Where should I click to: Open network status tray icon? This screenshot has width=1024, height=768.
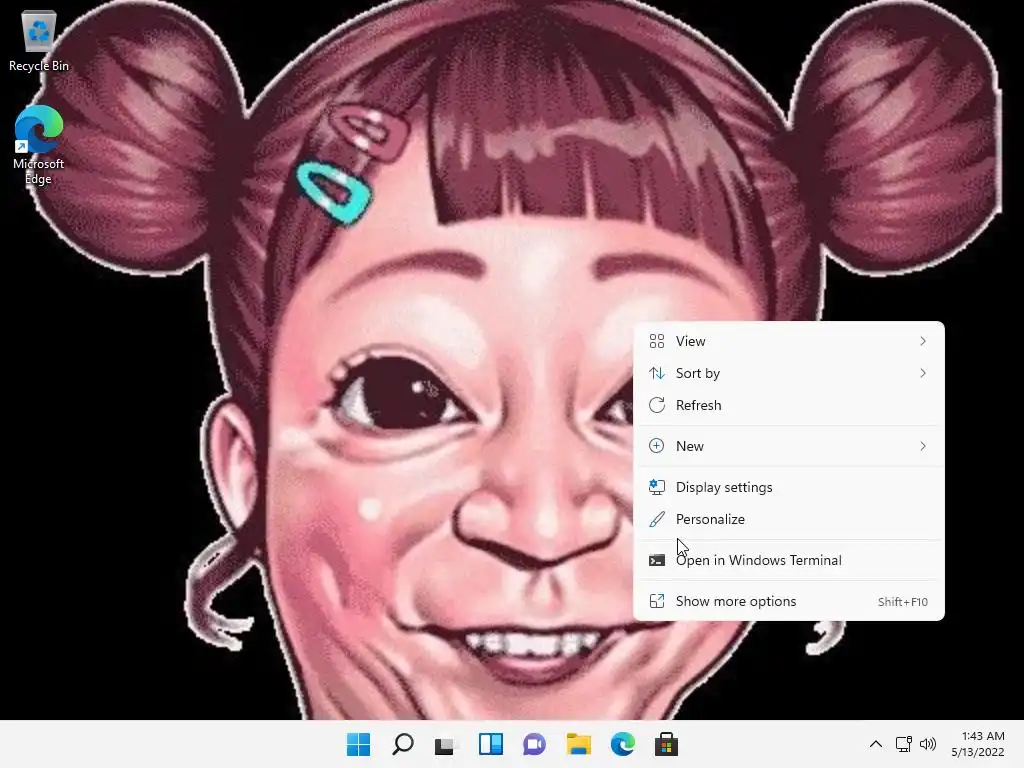[x=904, y=744]
